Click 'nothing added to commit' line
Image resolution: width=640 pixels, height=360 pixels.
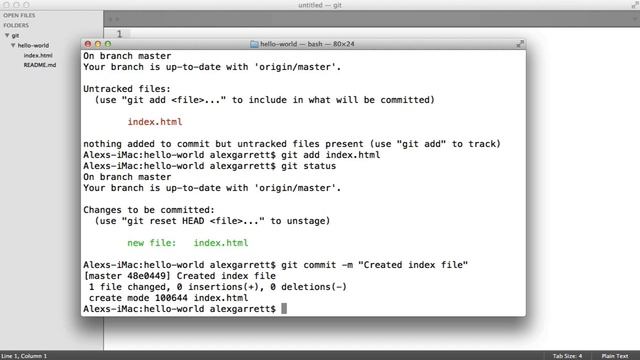coord(292,144)
